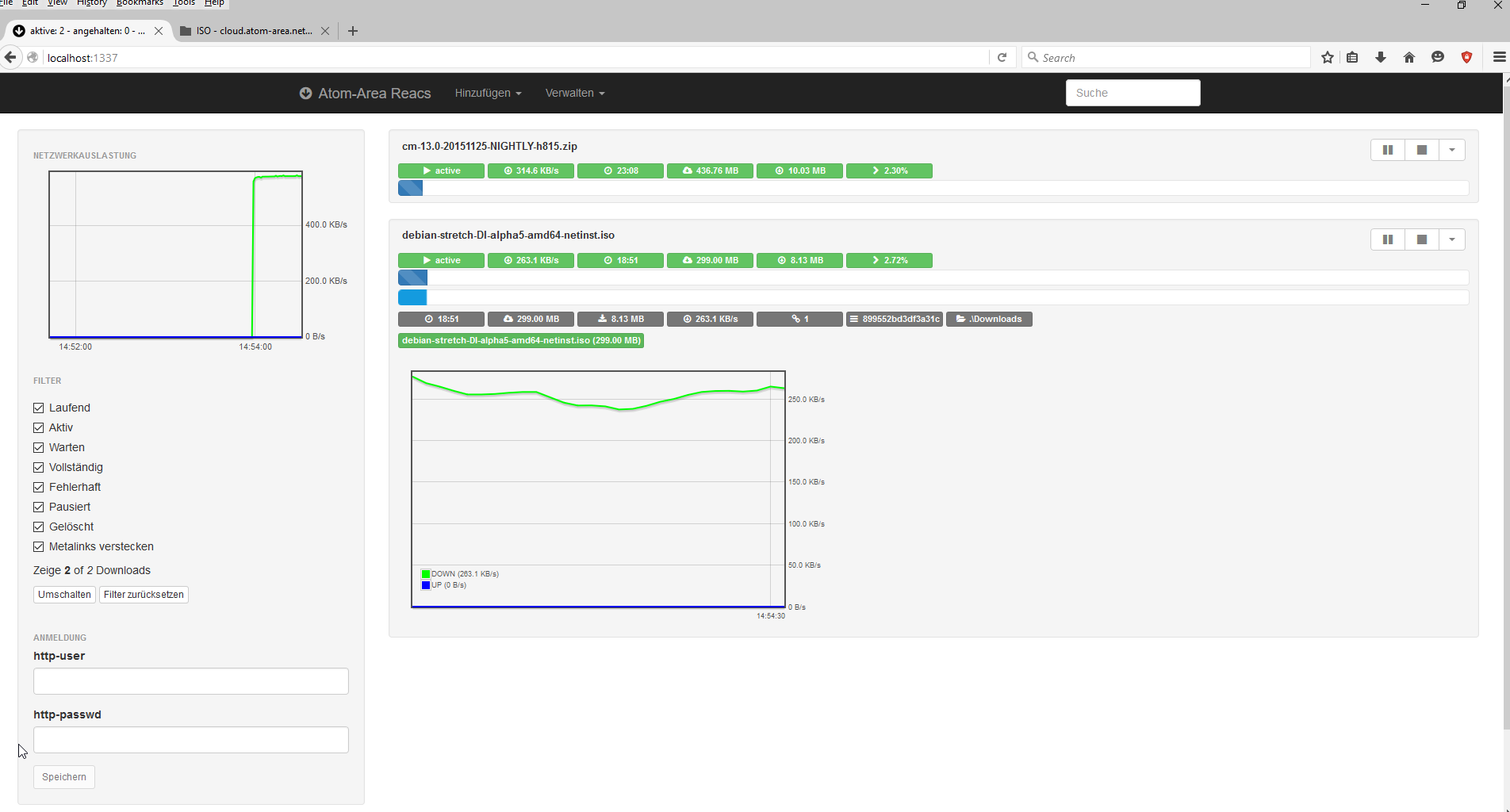This screenshot has height=812, width=1510.
Task: Pause the cm-13.0 NIGHTLY zip download
Action: tap(1387, 150)
